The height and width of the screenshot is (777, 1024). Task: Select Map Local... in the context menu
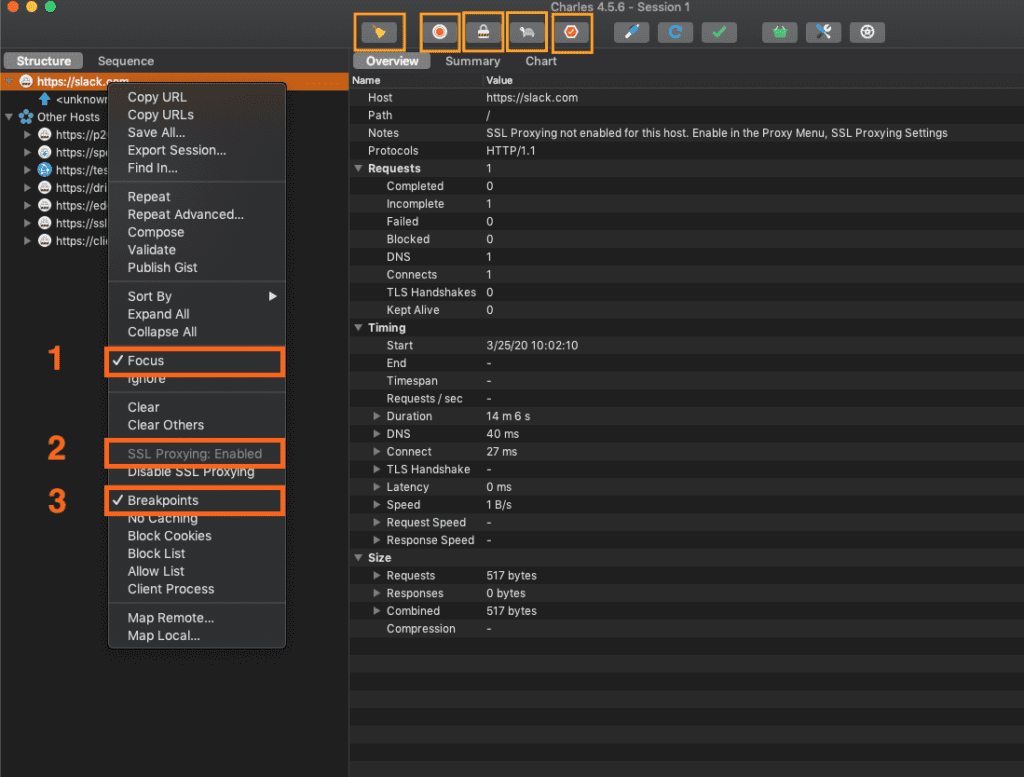[164, 635]
